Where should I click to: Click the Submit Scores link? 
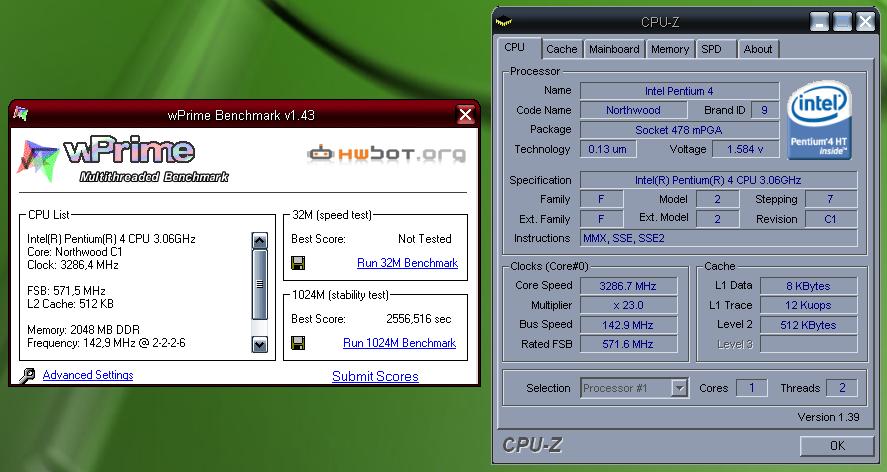tap(375, 376)
